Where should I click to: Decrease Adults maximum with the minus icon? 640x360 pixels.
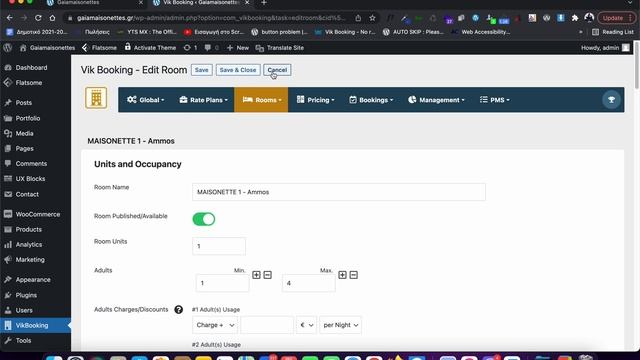(x=353, y=275)
